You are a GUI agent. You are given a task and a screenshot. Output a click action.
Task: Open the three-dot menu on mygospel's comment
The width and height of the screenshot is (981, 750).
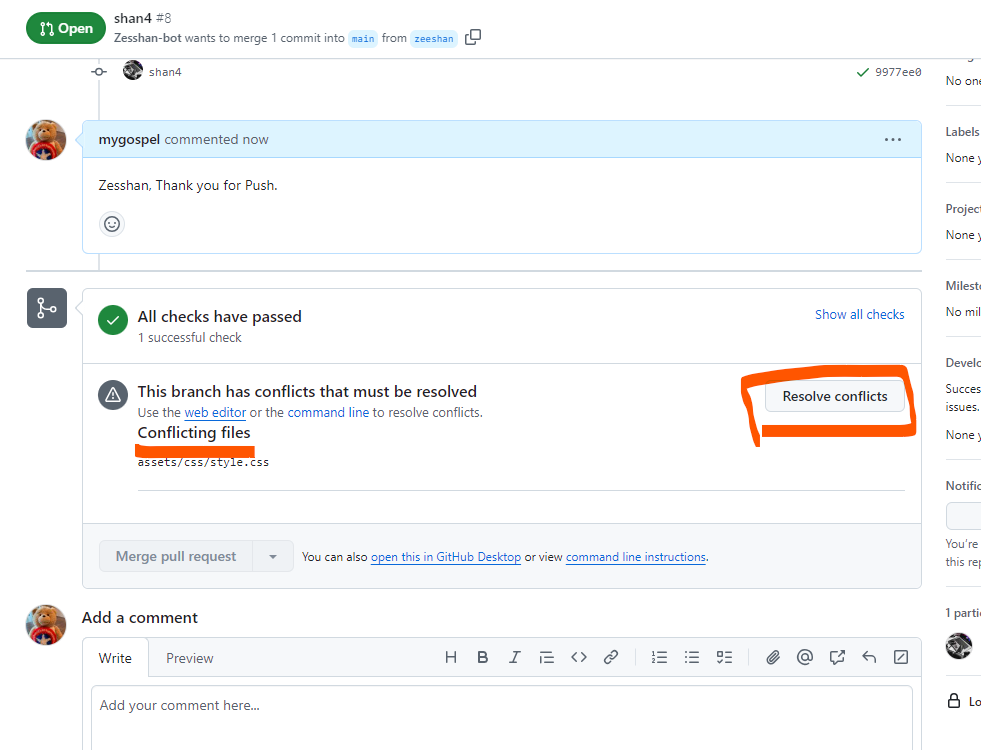893,139
